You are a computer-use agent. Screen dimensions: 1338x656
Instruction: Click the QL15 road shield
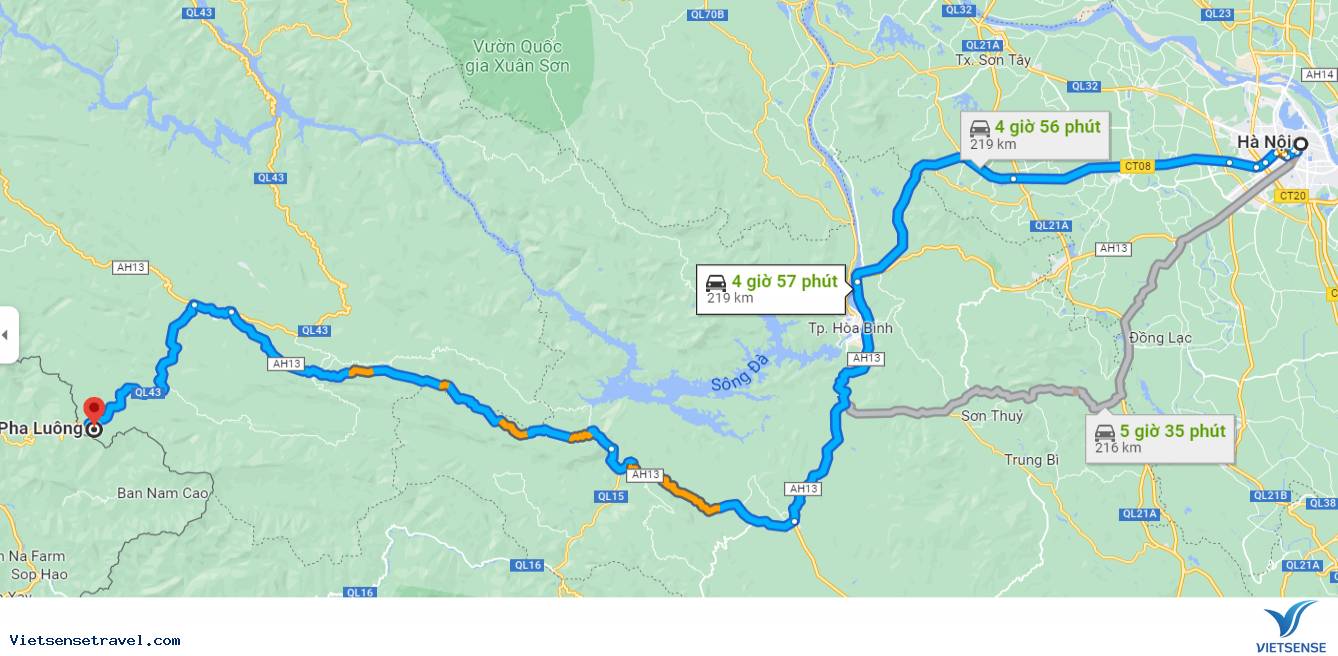[x=610, y=496]
